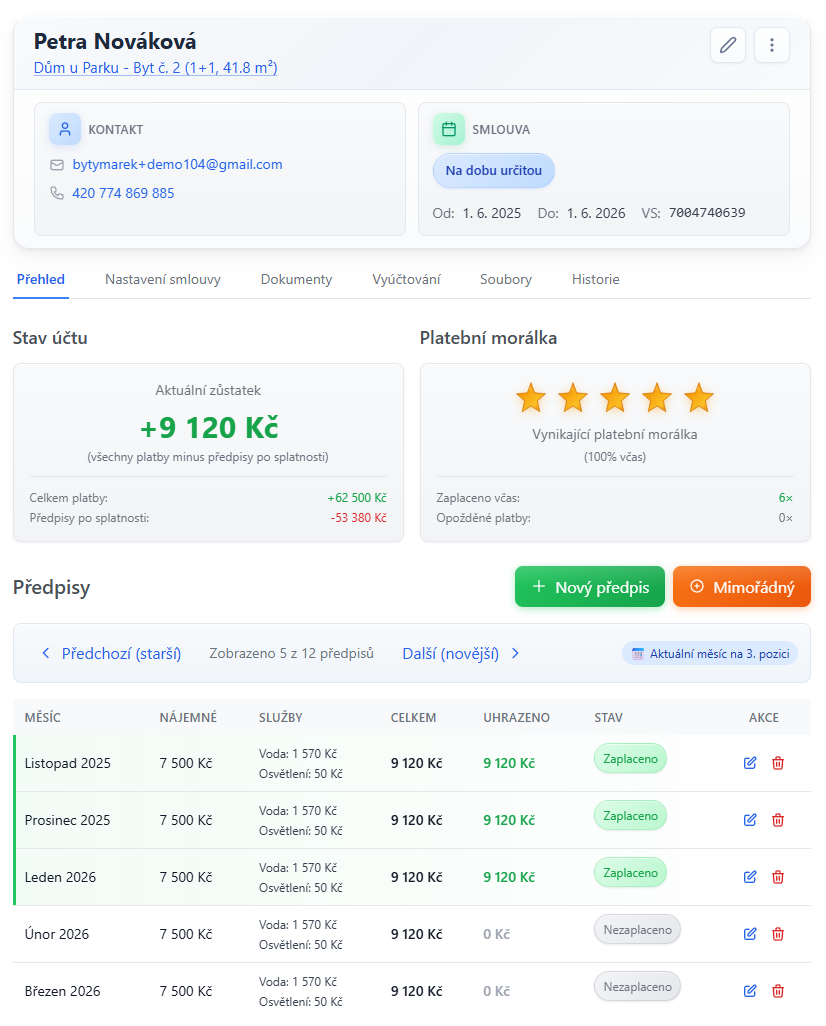Click the tenant email address link
Viewport: 826px width, 1026px height.
click(177, 164)
